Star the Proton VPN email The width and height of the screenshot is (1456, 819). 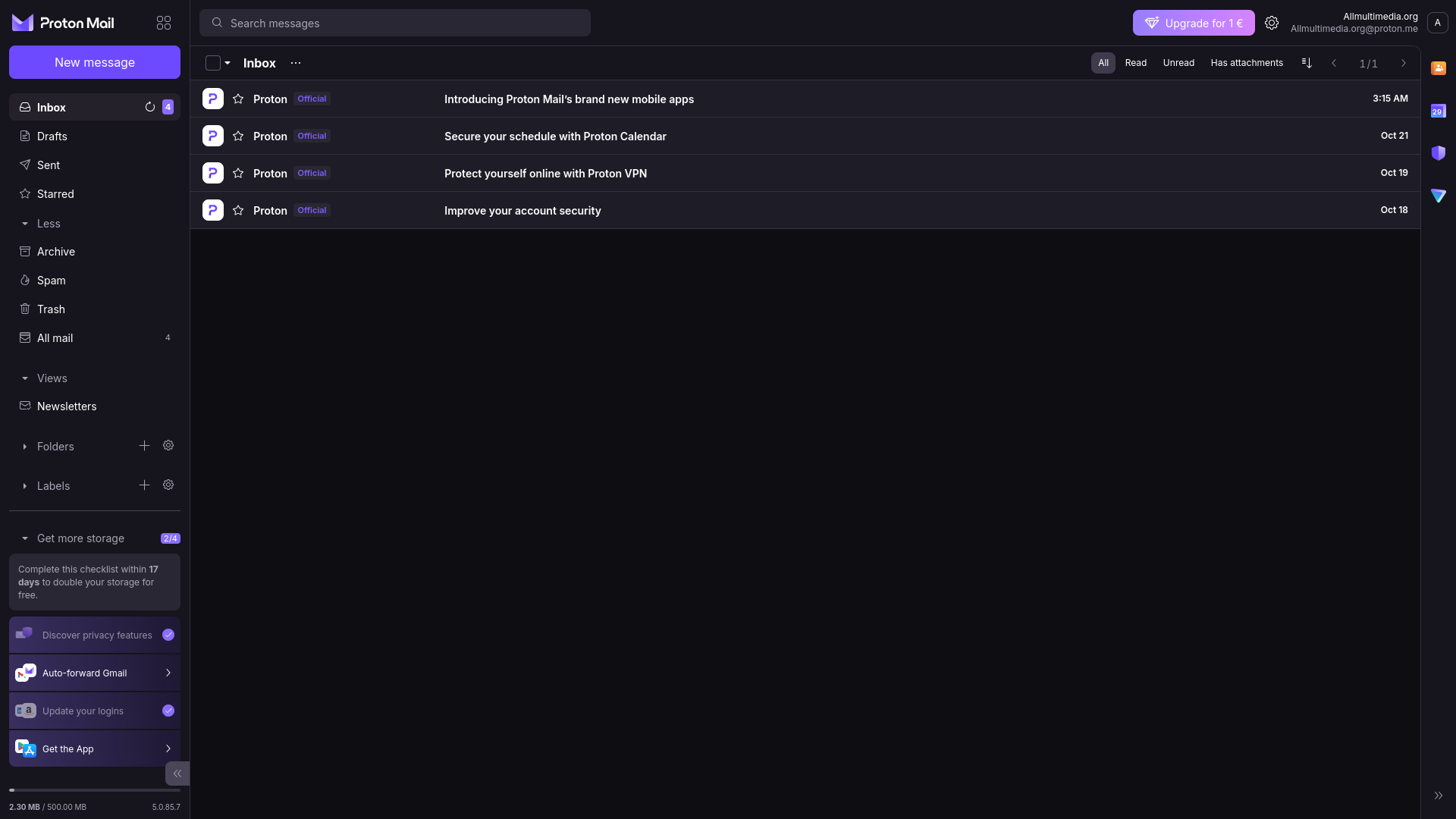[238, 173]
